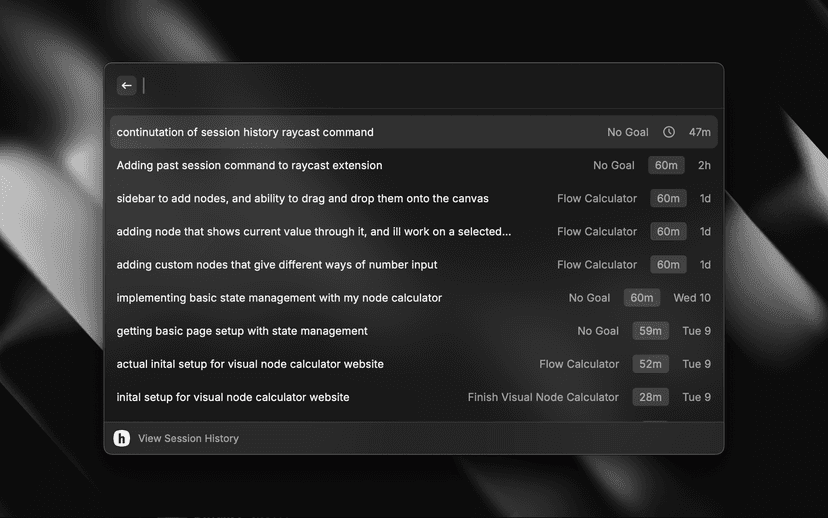The width and height of the screenshot is (828, 518).
Task: Click Flow Calculator goal on "actual inital setup" row
Action: (x=579, y=364)
